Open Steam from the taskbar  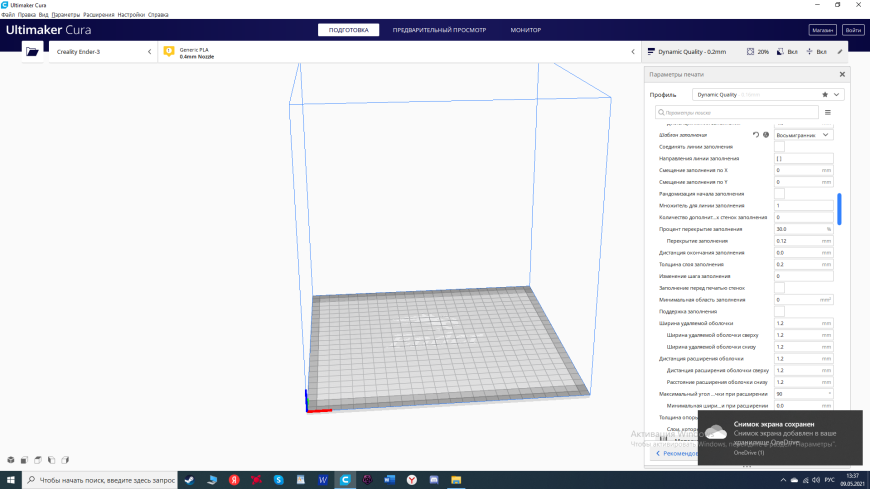190,480
